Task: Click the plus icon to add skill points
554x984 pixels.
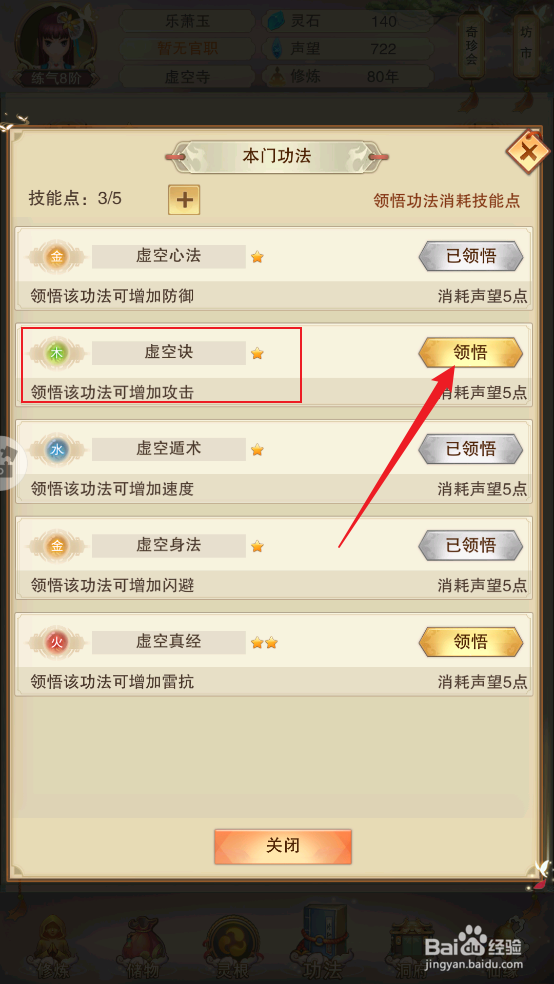Action: [x=184, y=200]
